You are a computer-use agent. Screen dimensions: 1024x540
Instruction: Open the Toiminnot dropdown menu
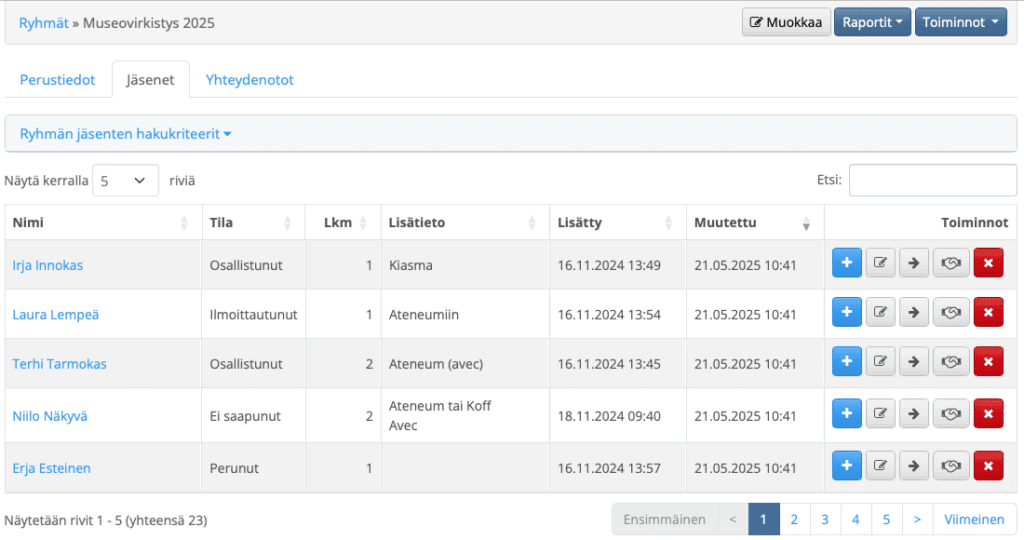960,22
